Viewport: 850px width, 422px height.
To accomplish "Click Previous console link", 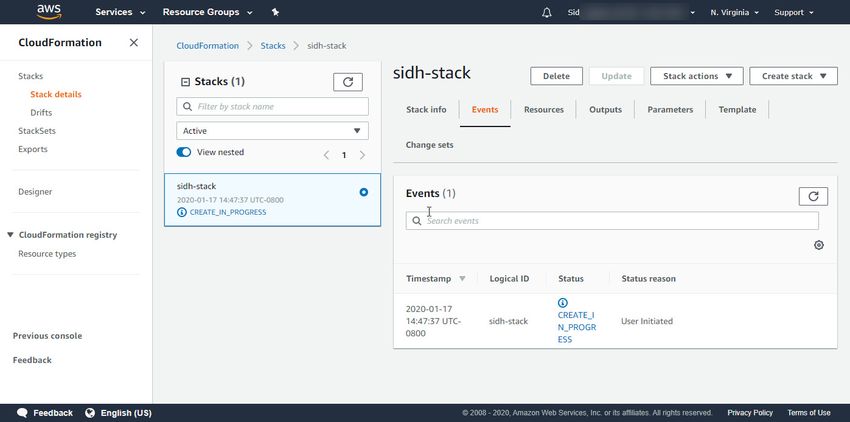I will [x=48, y=336].
